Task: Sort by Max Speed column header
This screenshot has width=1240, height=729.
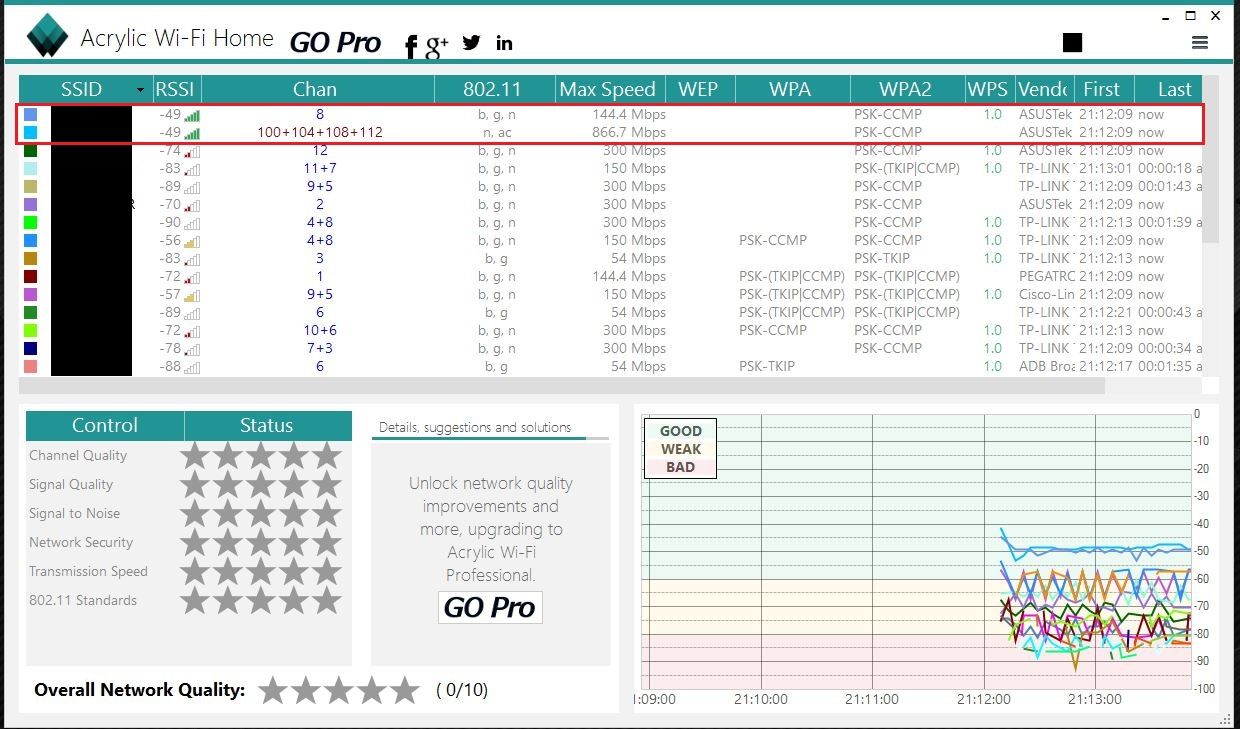Action: pyautogui.click(x=608, y=89)
